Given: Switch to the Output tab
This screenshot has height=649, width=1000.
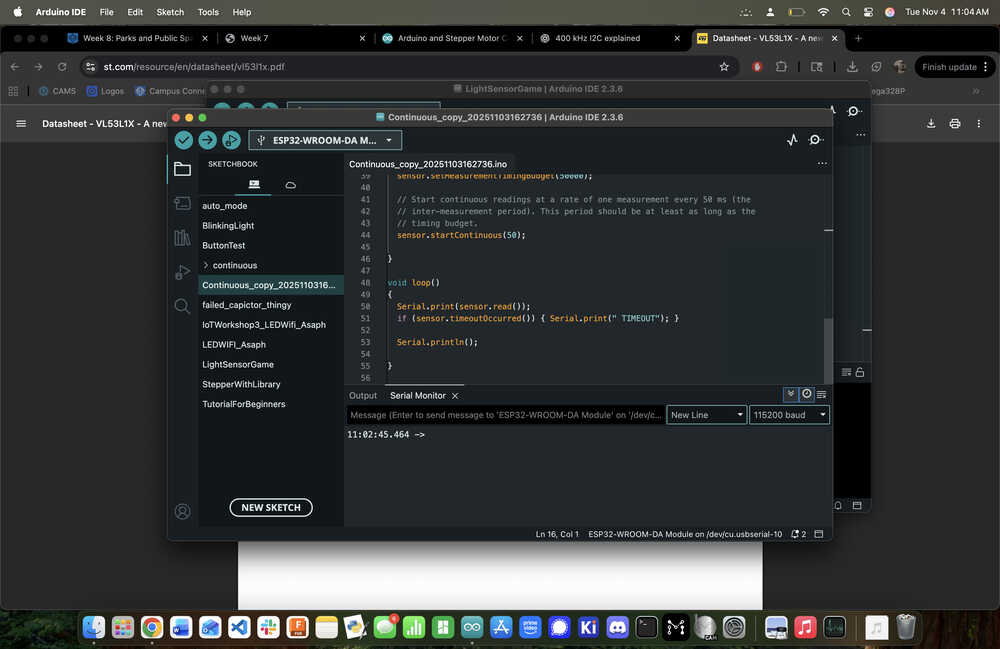Looking at the screenshot, I should (x=363, y=396).
